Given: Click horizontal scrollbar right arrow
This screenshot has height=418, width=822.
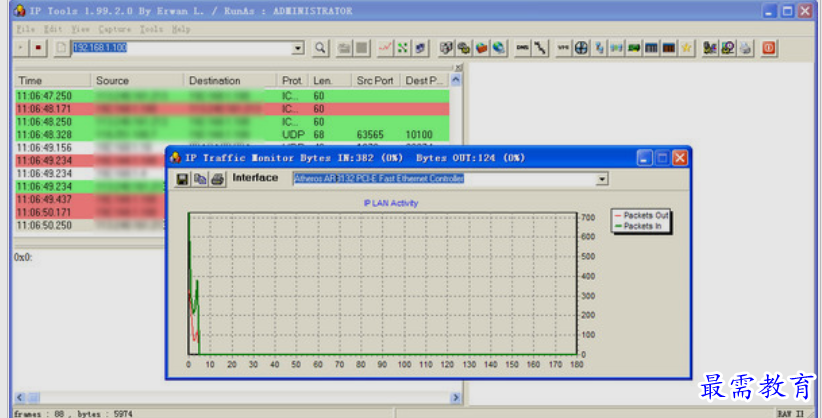Looking at the screenshot, I should pos(456,397).
